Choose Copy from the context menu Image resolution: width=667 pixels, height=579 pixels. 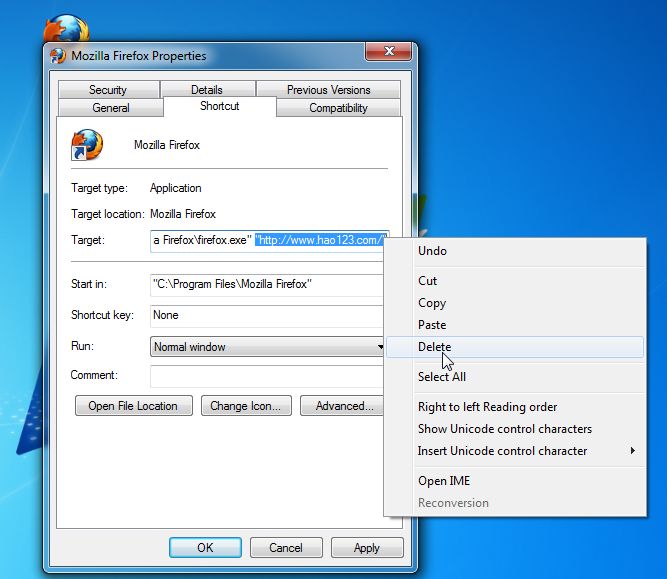(x=515, y=303)
